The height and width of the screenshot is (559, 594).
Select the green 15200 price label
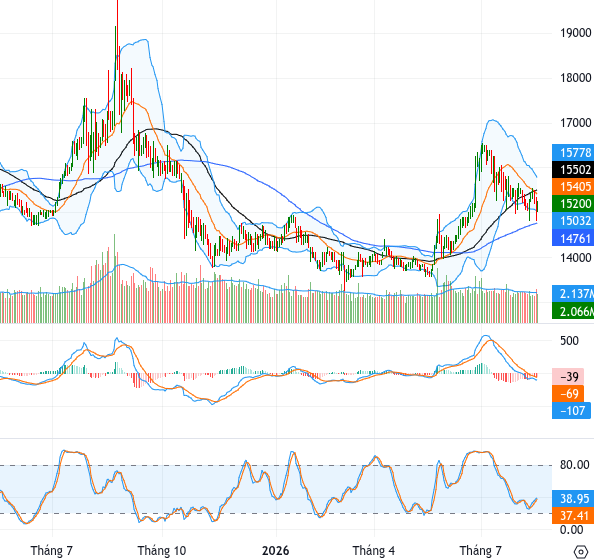pos(573,204)
